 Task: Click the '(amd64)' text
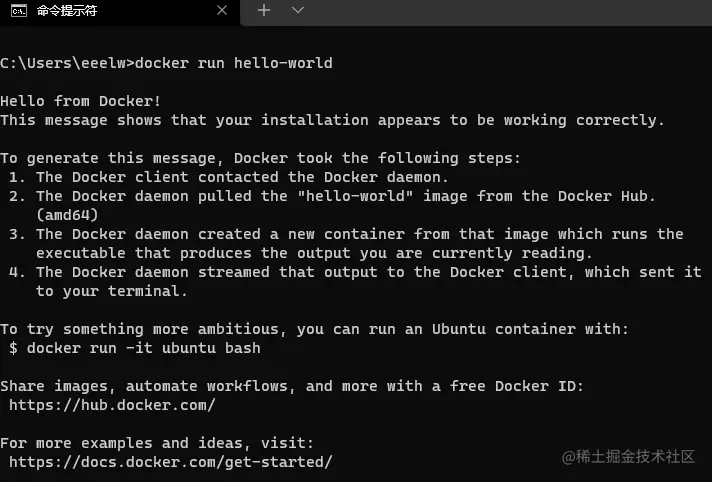(67, 215)
